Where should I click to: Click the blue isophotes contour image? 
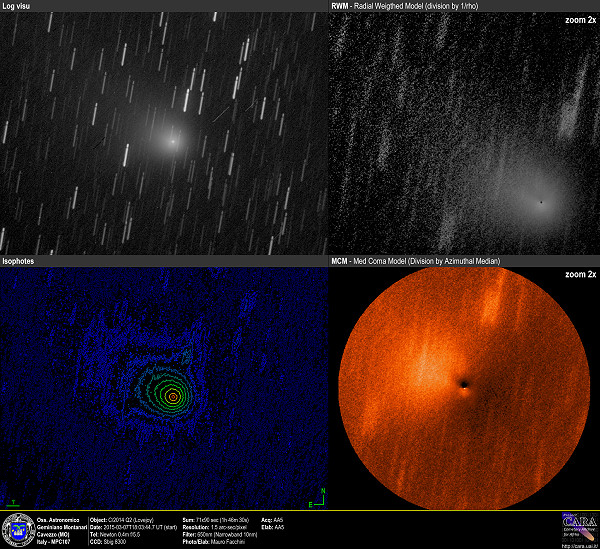point(164,388)
